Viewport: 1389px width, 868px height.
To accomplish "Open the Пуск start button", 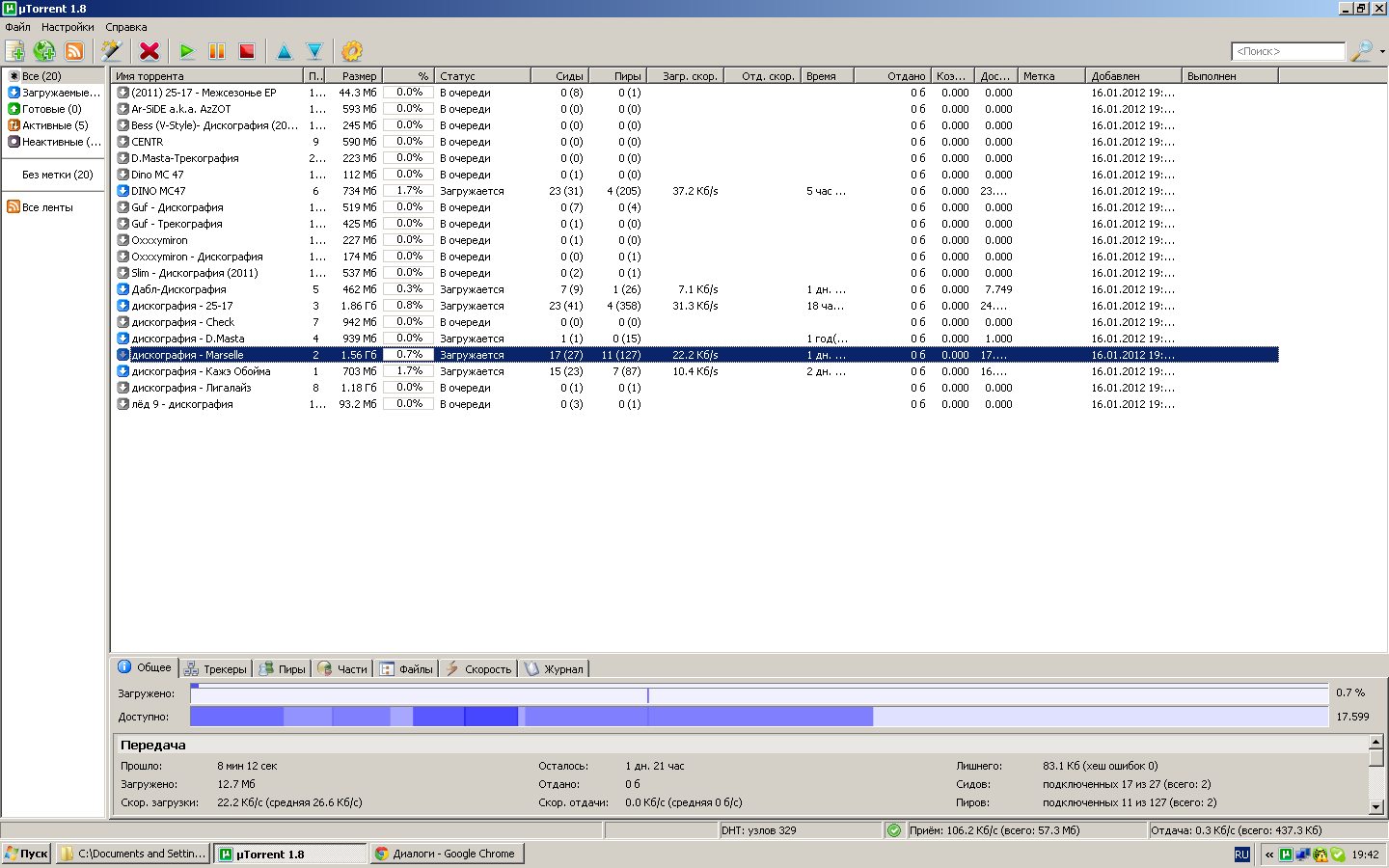I will (26, 854).
